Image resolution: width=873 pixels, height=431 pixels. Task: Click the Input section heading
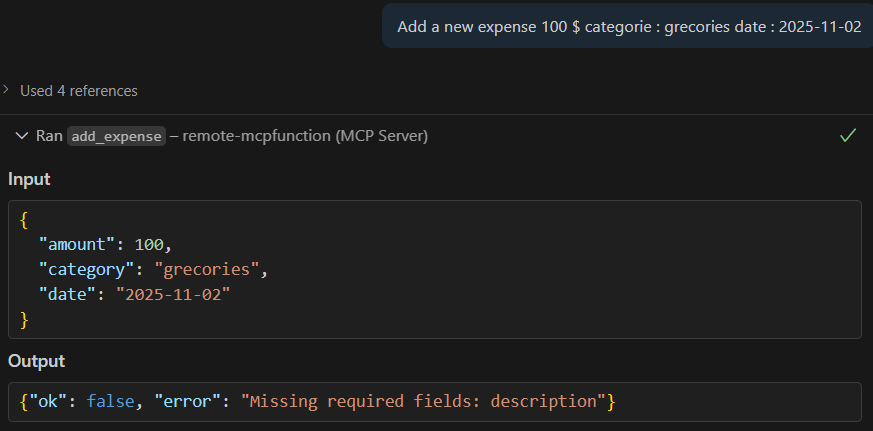click(x=29, y=179)
